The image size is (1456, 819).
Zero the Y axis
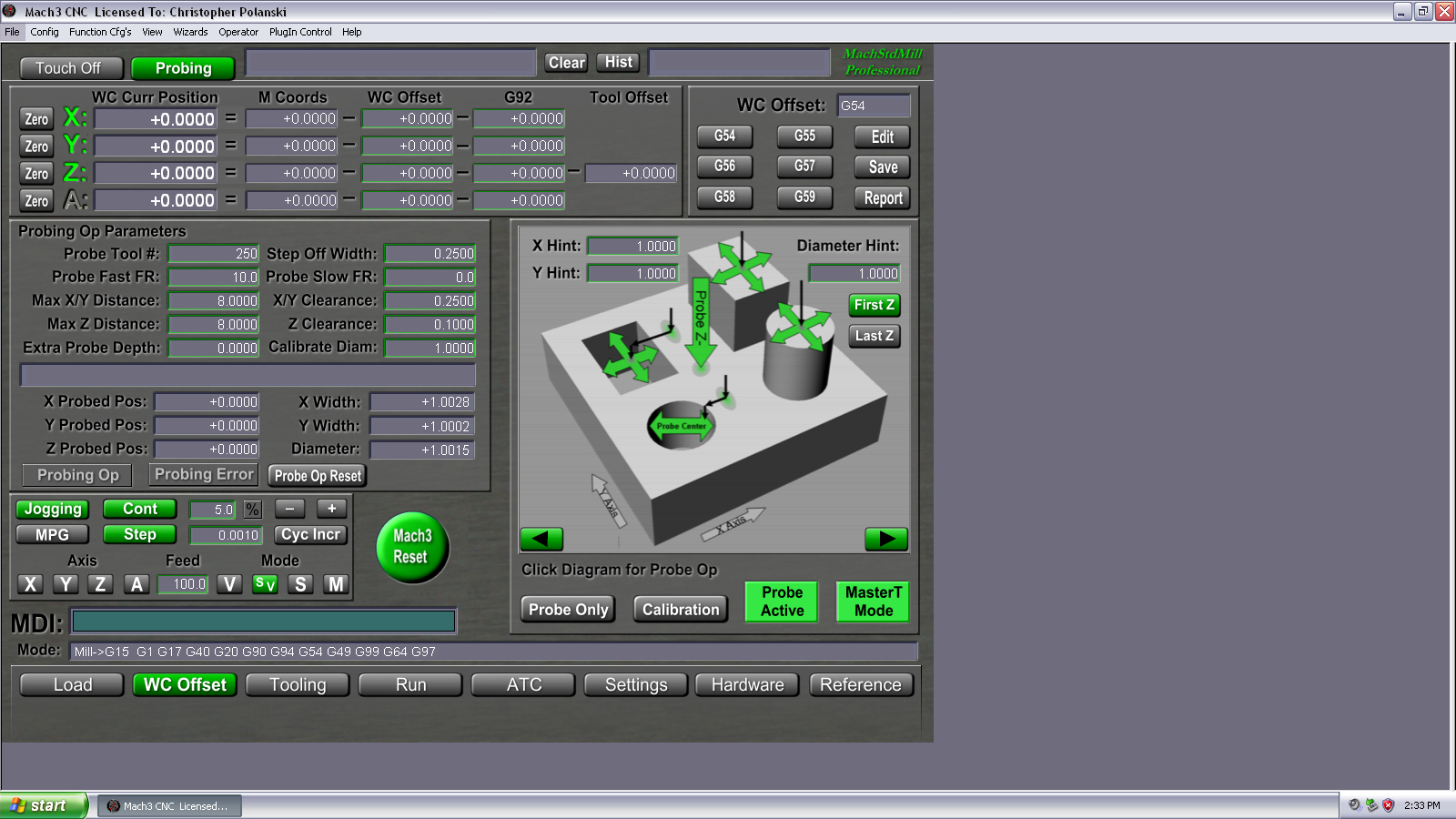[36, 147]
